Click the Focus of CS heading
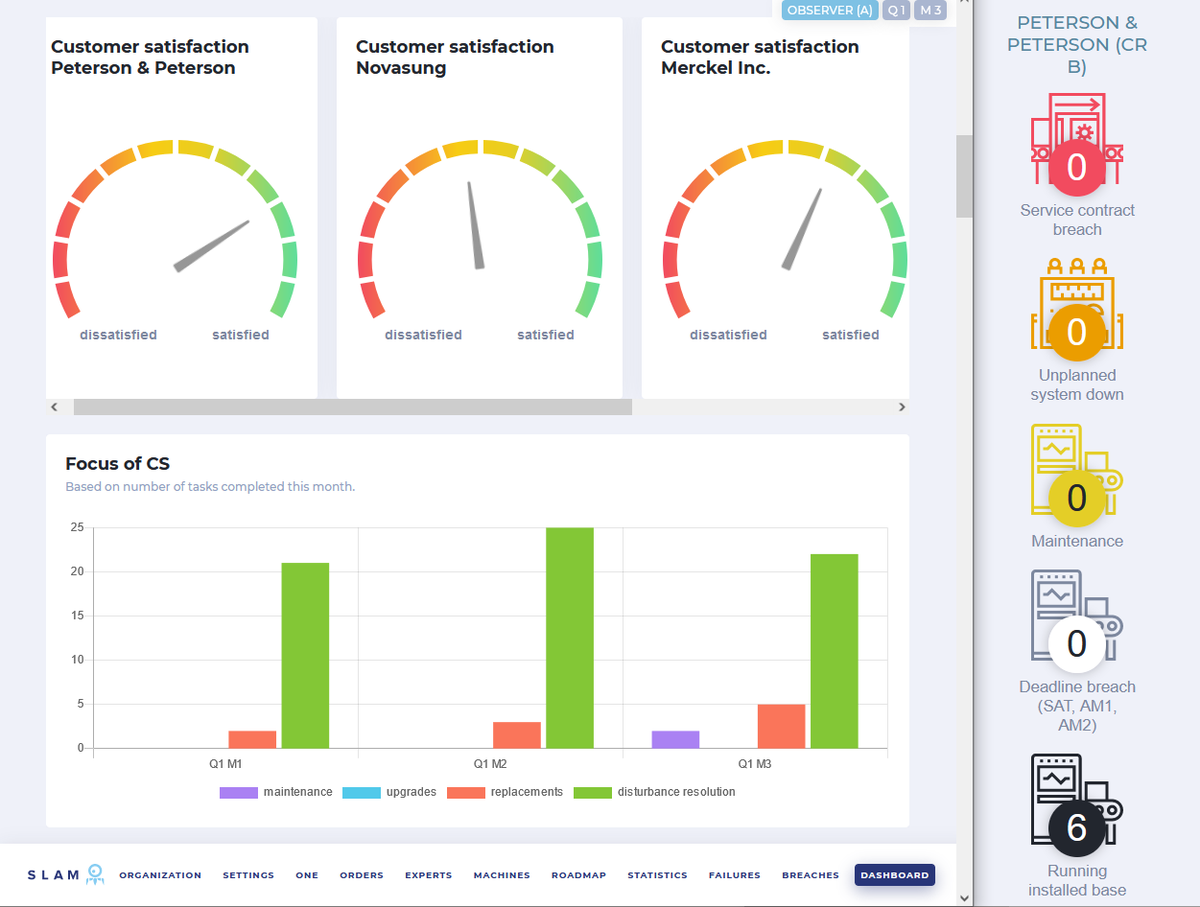 118,463
